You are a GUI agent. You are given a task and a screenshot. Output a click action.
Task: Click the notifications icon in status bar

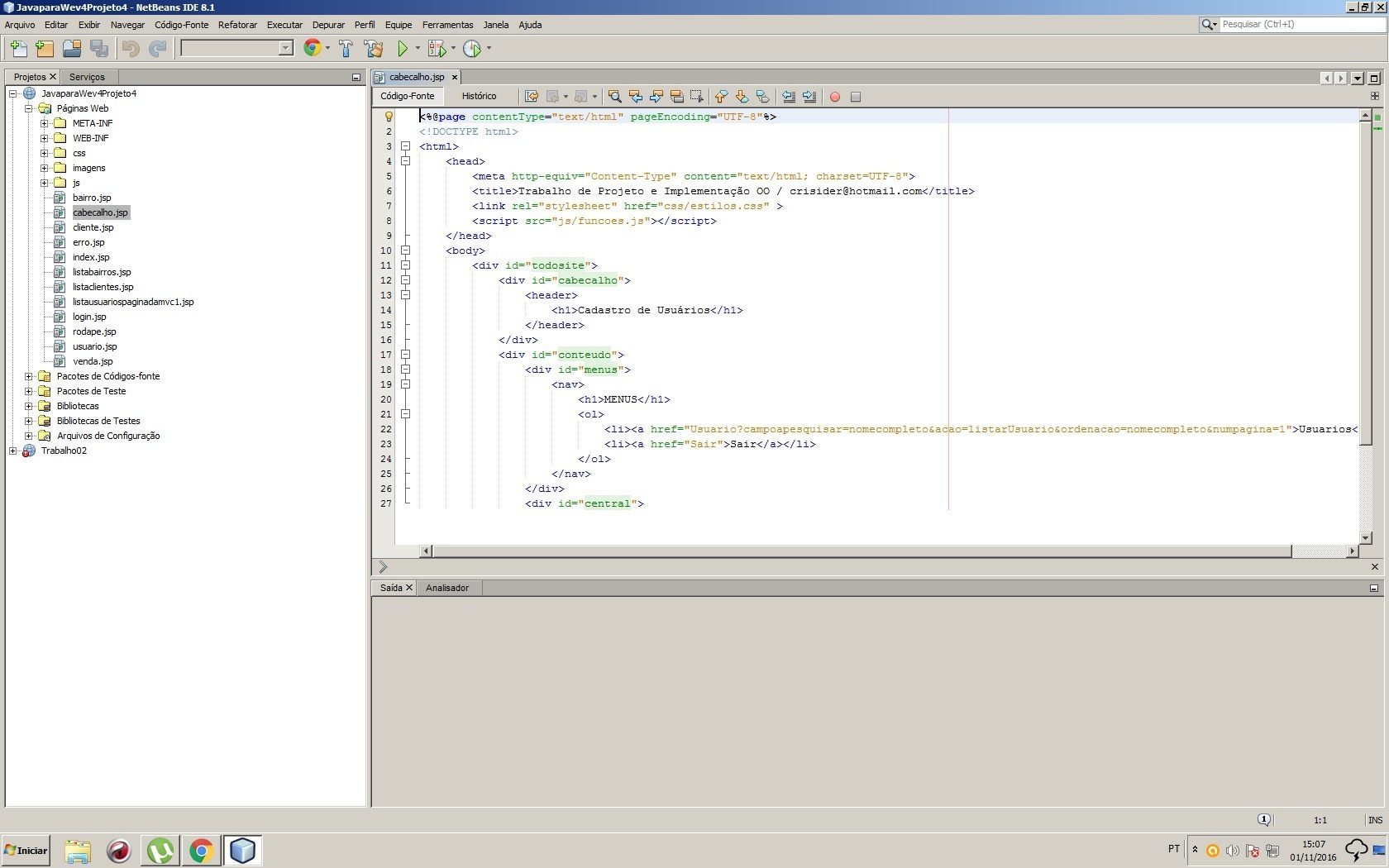pyautogui.click(x=1264, y=820)
